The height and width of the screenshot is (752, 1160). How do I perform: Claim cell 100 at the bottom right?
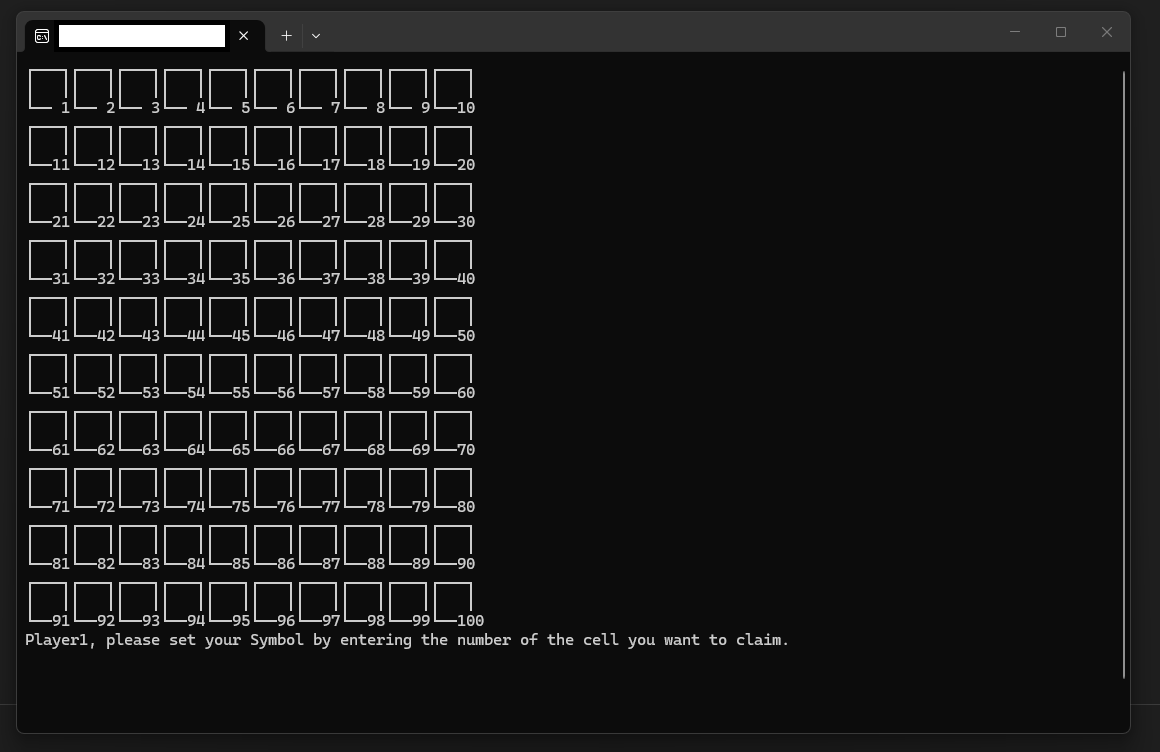point(453,601)
